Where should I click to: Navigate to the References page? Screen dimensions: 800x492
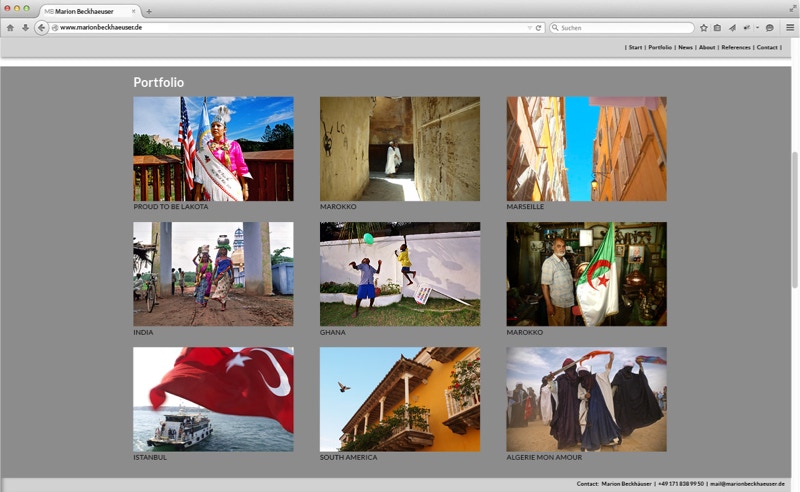coord(735,47)
